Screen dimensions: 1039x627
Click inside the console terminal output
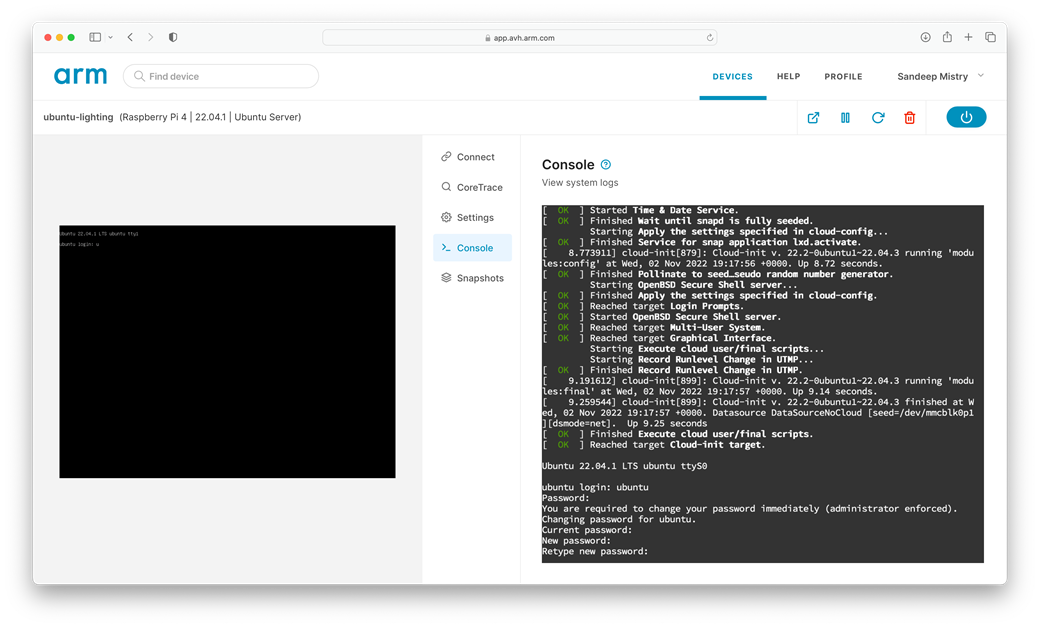[763, 384]
